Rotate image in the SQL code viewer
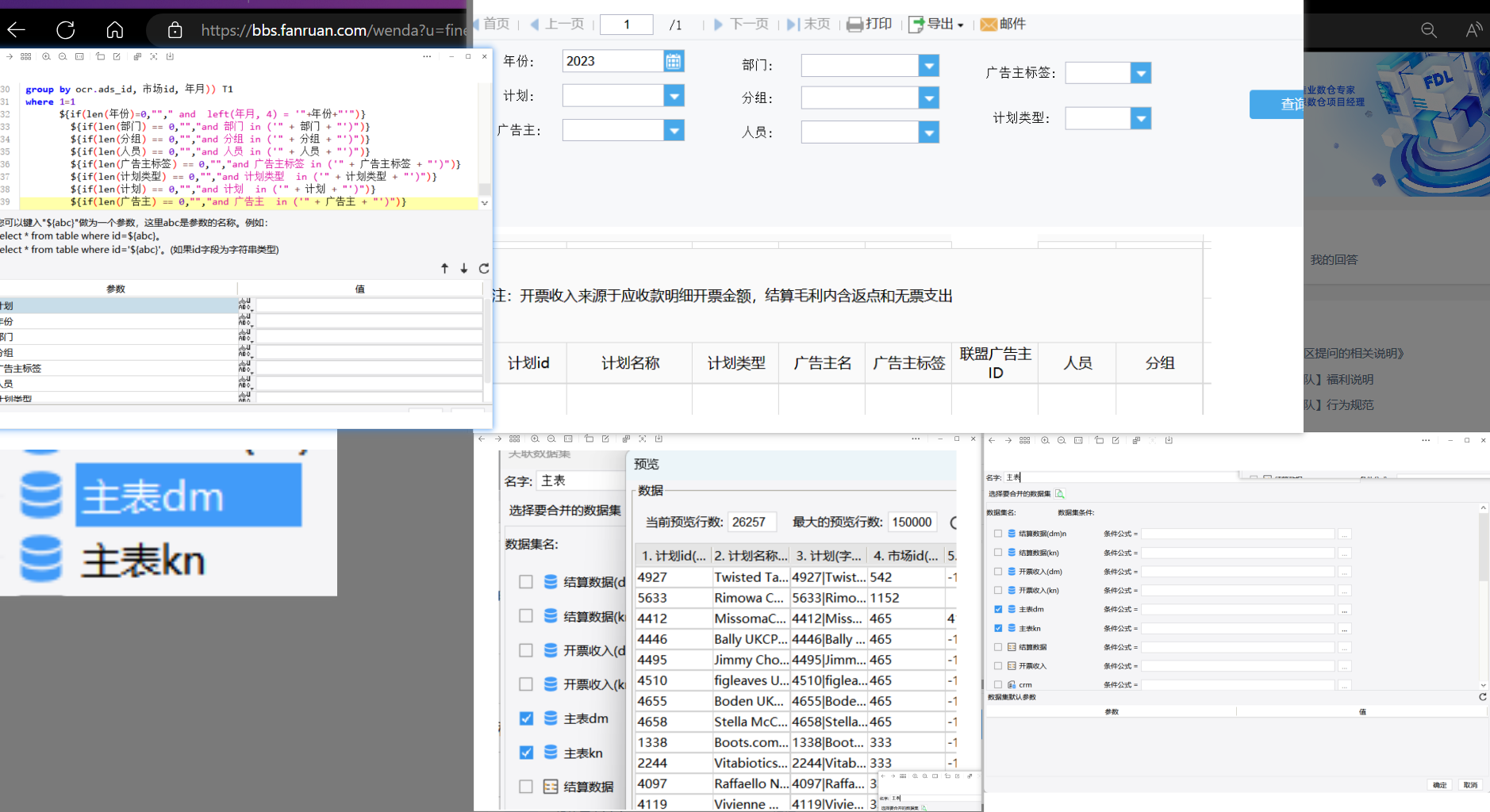The width and height of the screenshot is (1490, 812). tap(100, 56)
